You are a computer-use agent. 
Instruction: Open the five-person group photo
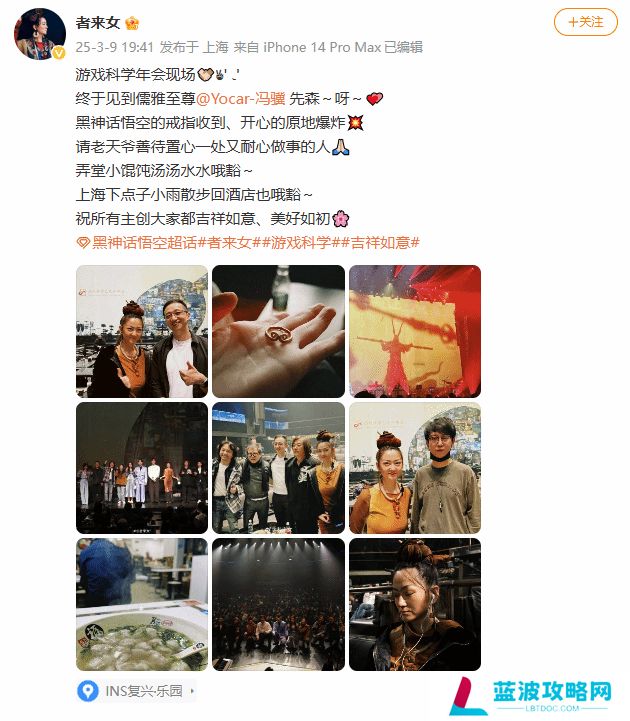tap(278, 468)
